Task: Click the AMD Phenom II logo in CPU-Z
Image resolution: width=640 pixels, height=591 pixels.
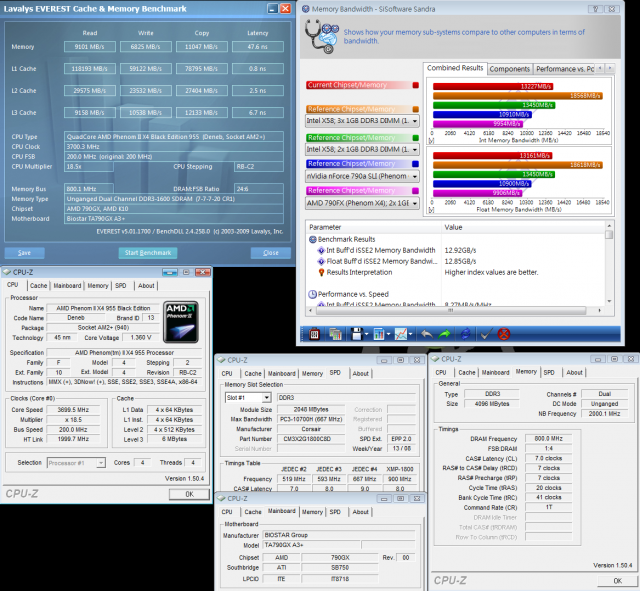Action: click(181, 322)
